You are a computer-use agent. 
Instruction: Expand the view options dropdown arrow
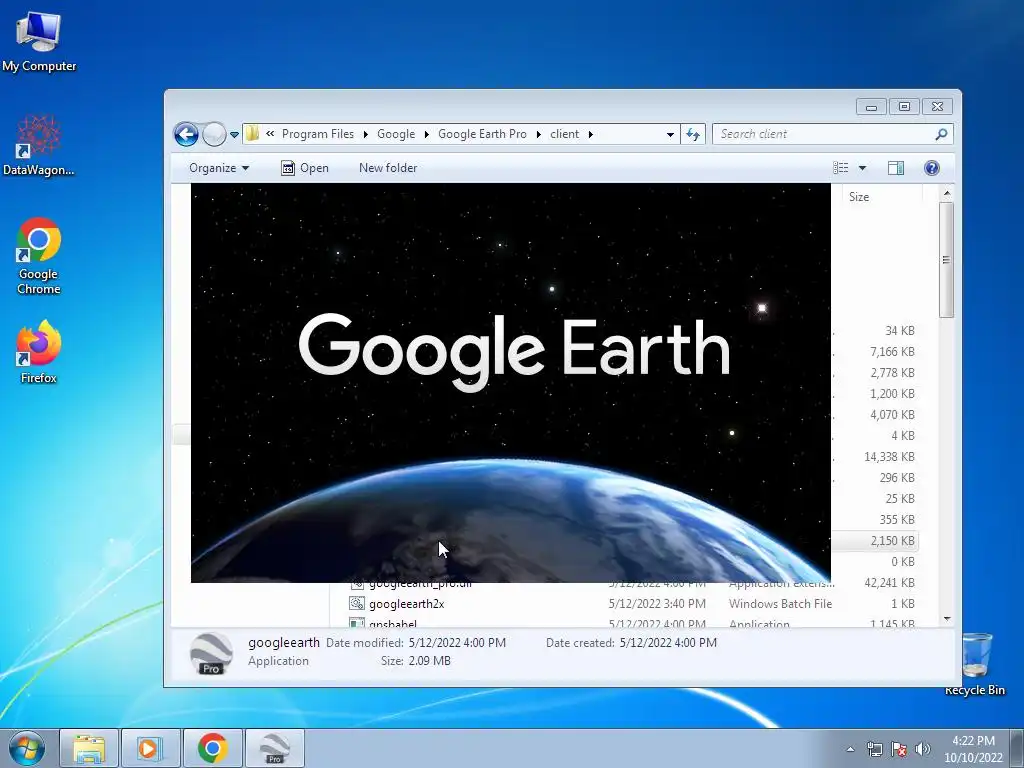pos(862,168)
